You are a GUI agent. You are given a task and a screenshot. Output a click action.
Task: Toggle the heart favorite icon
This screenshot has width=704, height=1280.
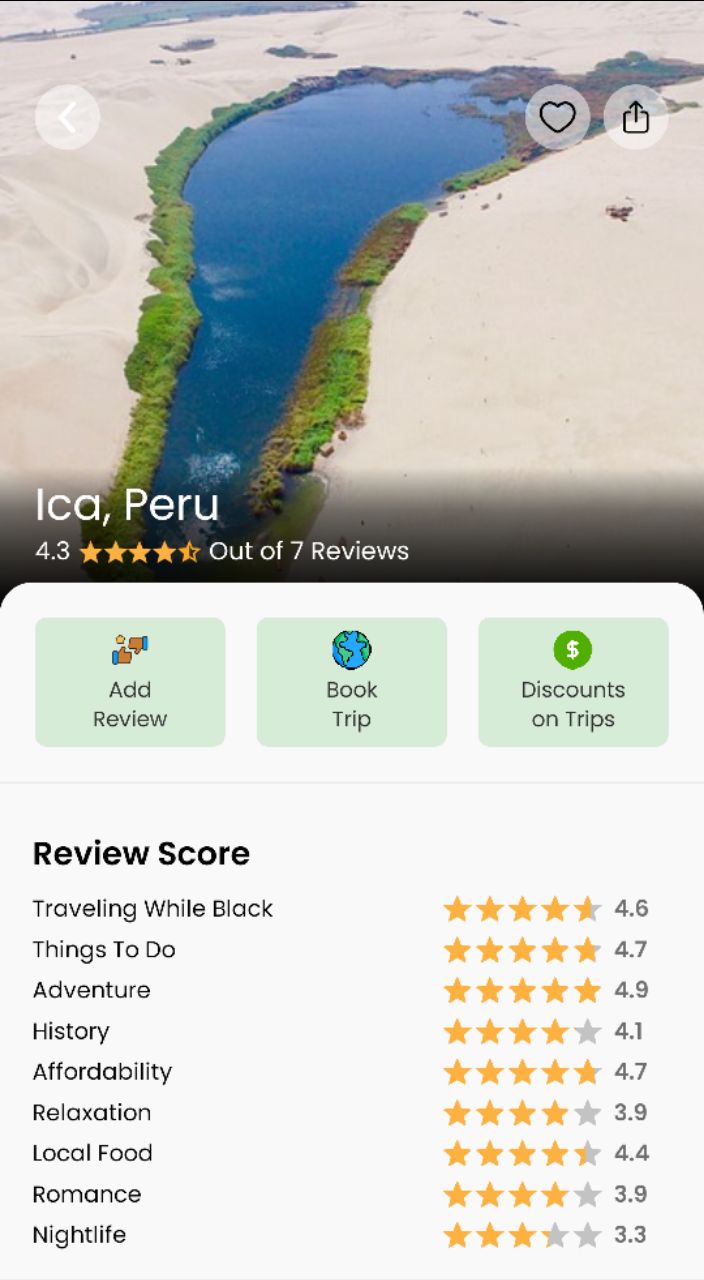pos(557,117)
